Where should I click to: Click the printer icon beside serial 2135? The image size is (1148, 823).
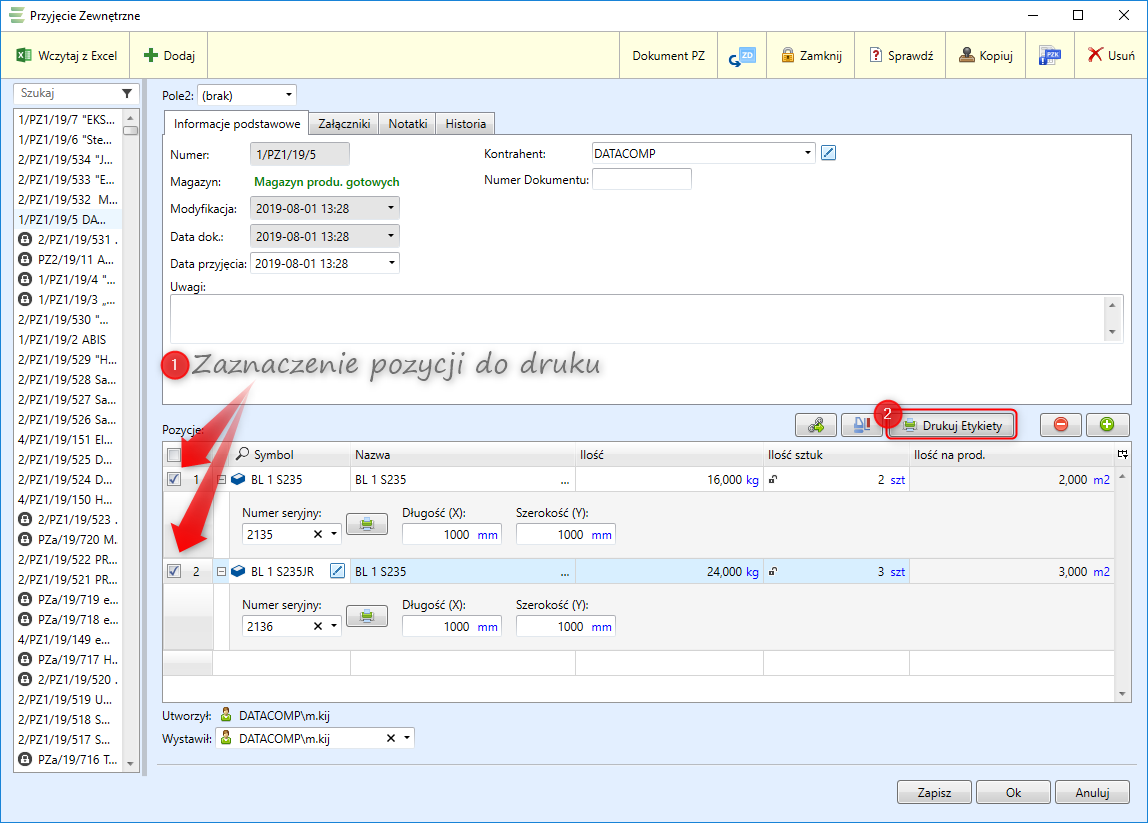367,523
